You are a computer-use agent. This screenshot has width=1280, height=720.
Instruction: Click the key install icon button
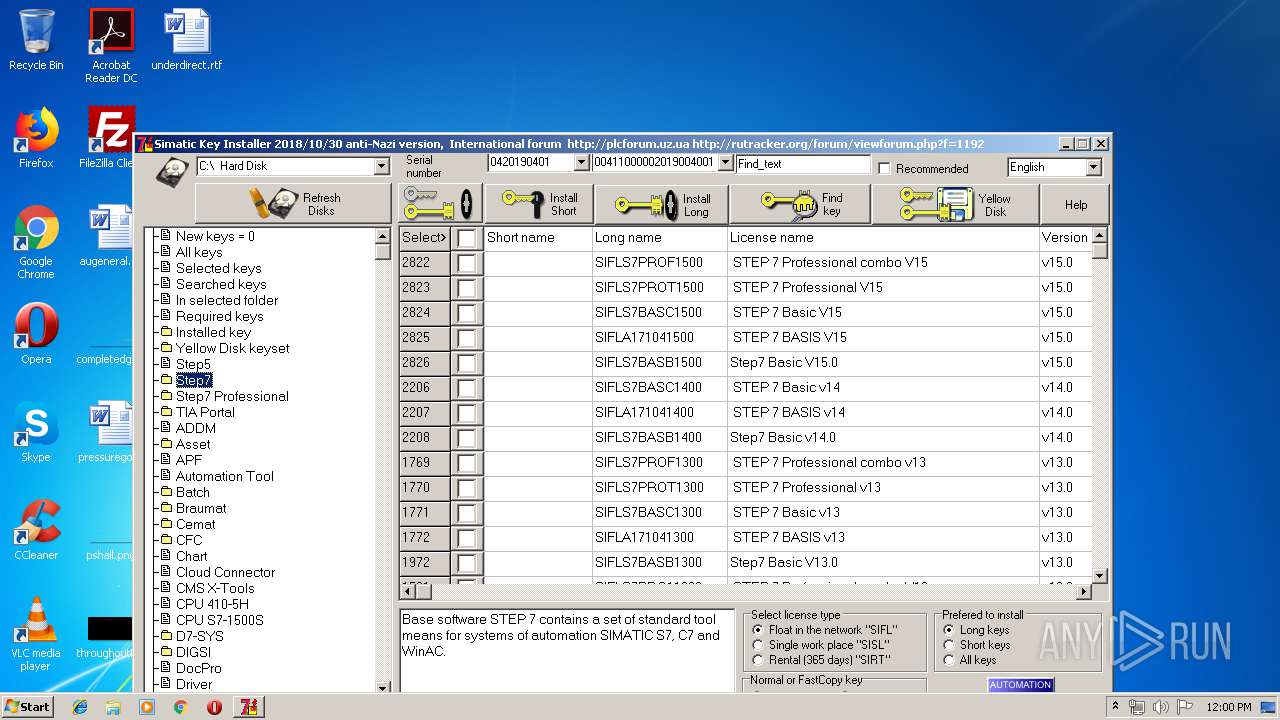[x=440, y=204]
